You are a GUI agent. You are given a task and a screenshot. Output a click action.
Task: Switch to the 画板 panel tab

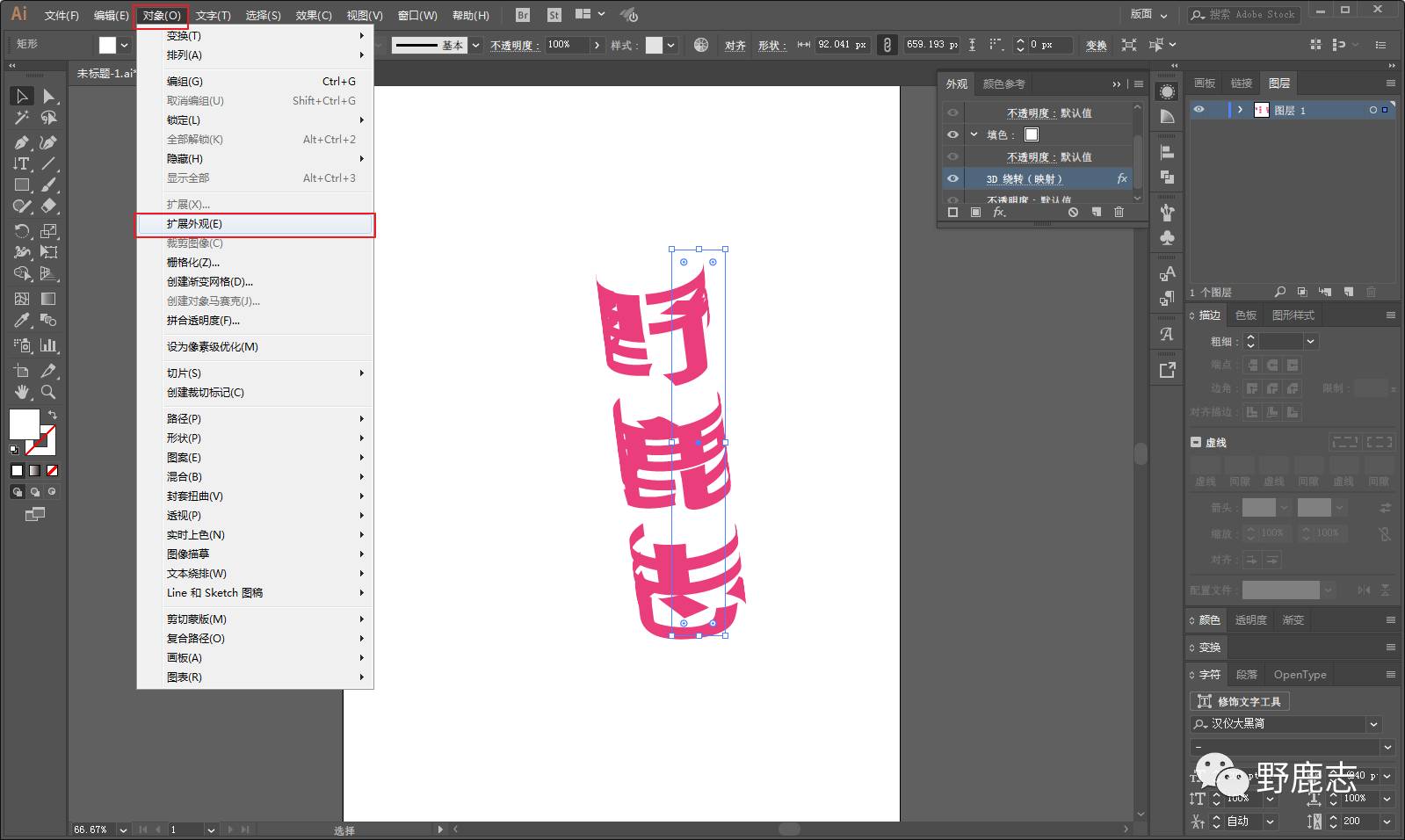click(x=1205, y=83)
